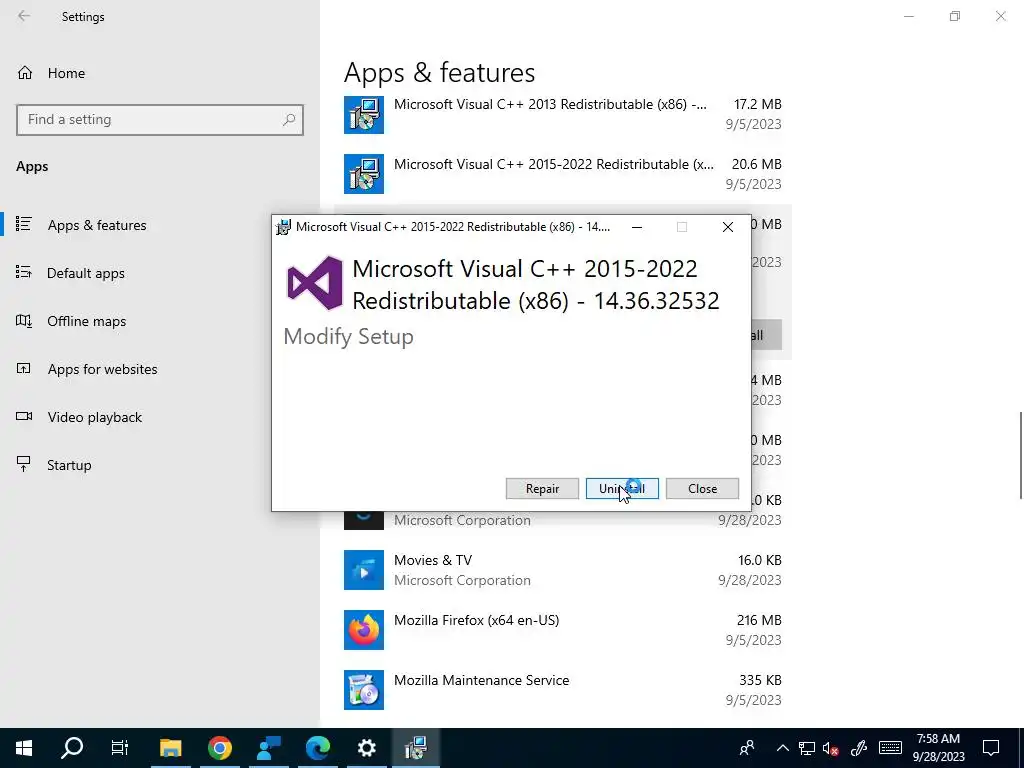The height and width of the screenshot is (768, 1024).
Task: Minimize the Modify Setup dialog
Action: click(x=637, y=227)
